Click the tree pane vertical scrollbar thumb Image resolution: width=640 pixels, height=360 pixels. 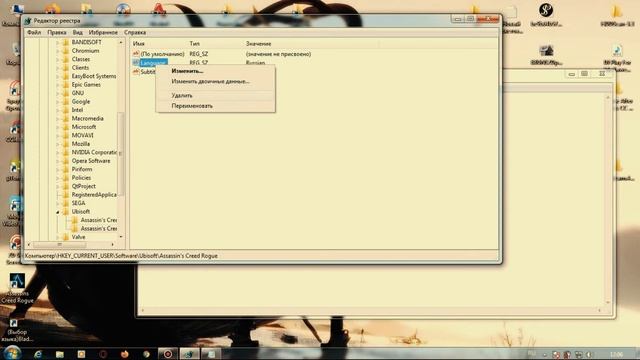click(121, 154)
